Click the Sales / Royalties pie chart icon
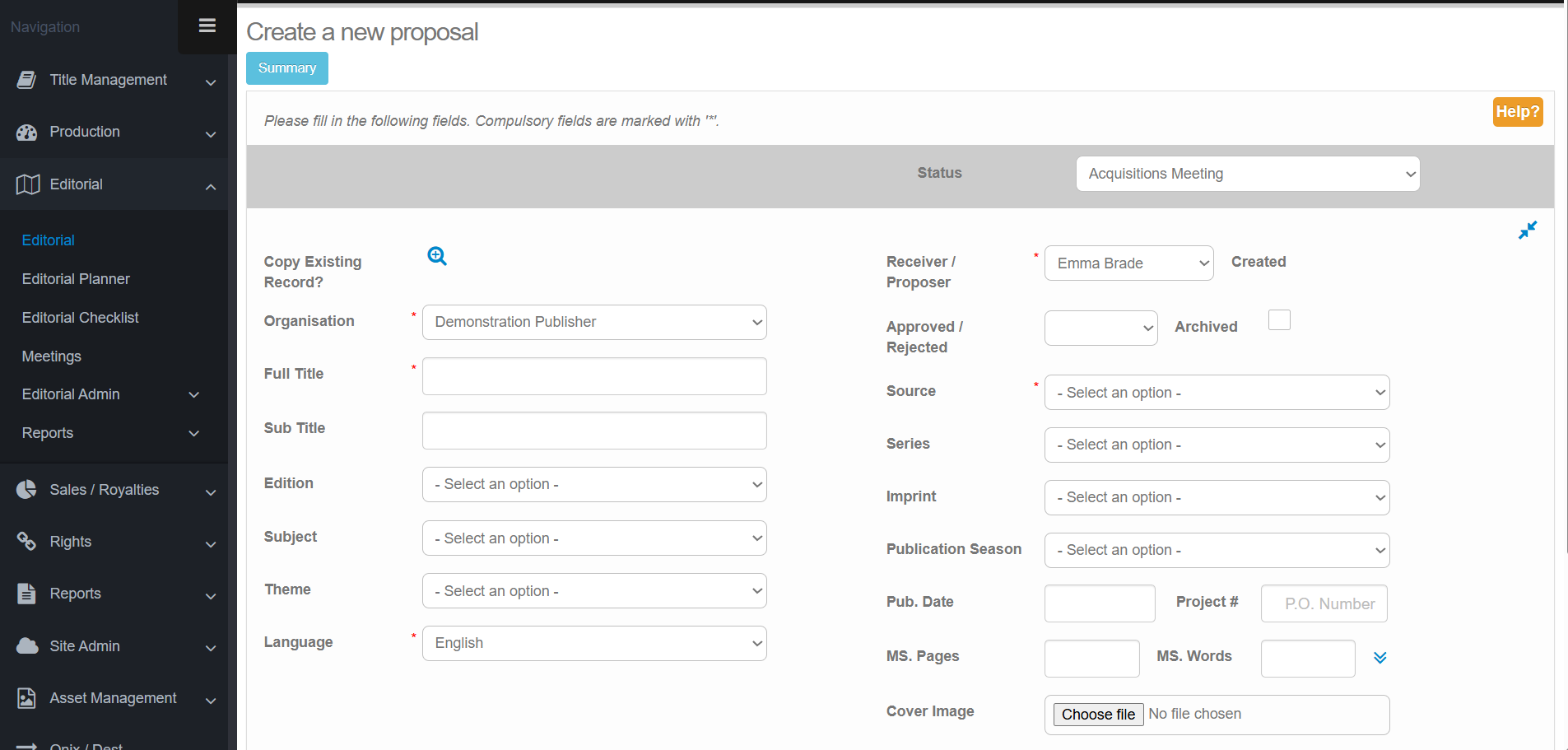Screen dimensions: 1568x750 (27, 490)
